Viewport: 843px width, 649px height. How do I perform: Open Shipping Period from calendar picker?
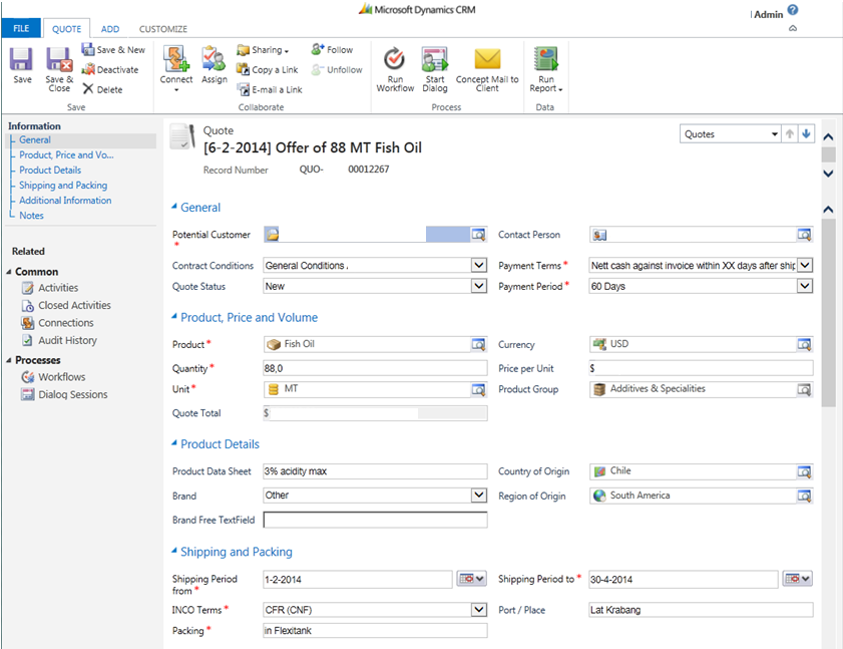coord(471,579)
